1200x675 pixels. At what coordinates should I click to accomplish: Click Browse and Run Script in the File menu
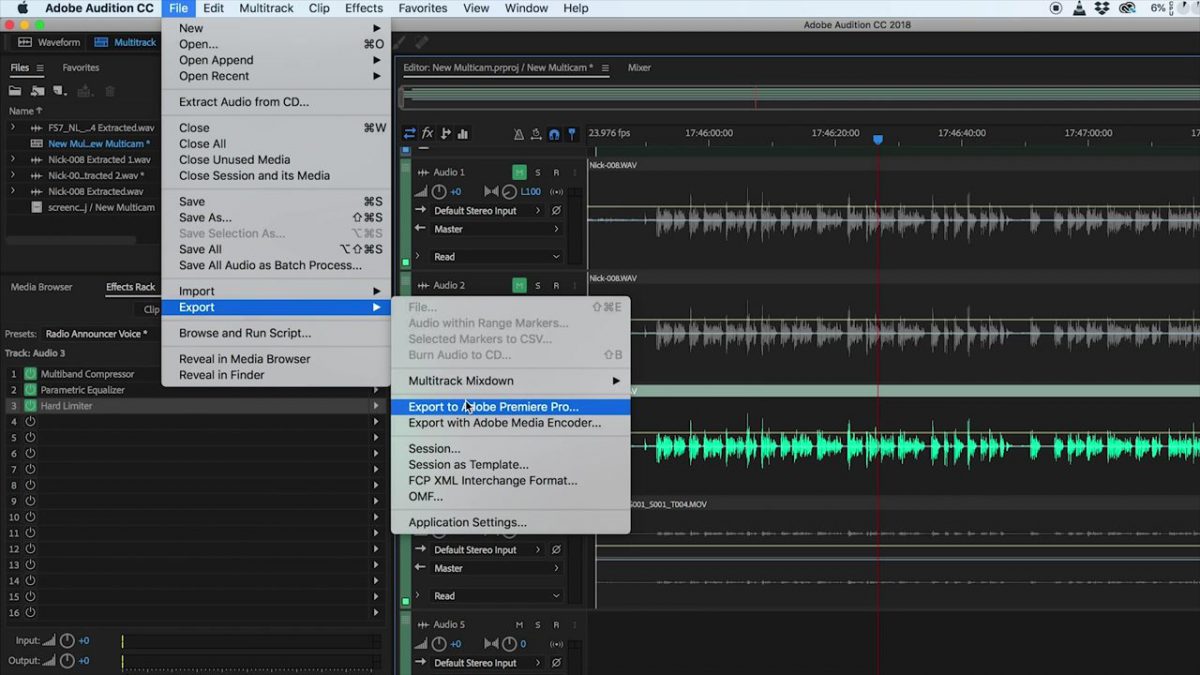click(247, 331)
